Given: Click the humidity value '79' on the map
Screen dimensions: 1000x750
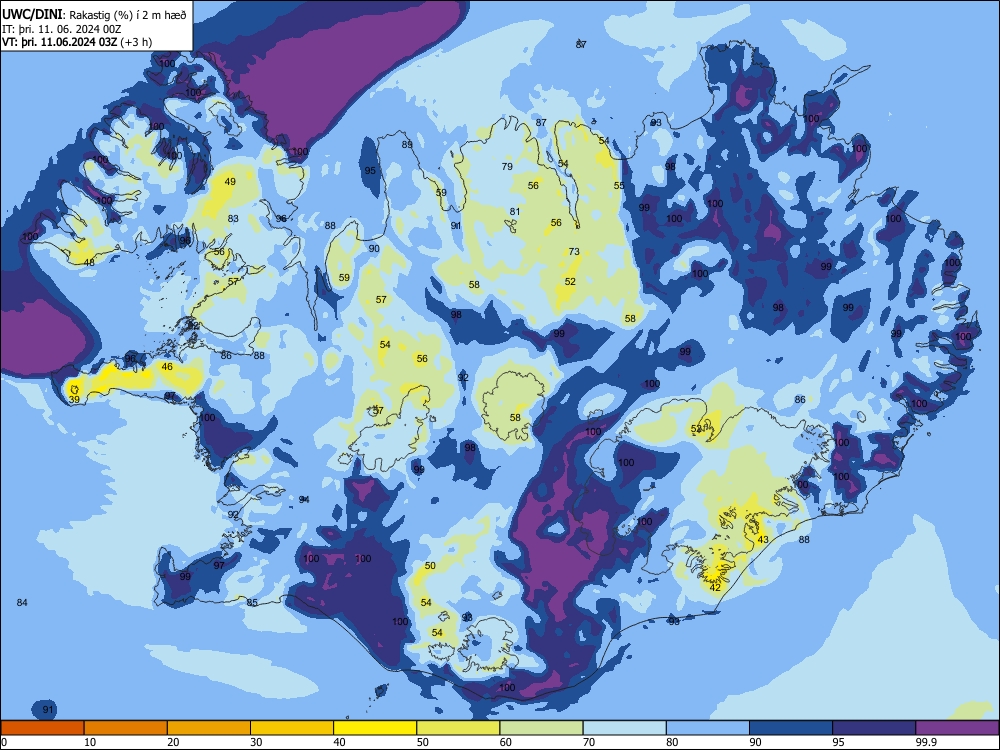Looking at the screenshot, I should click(507, 166).
